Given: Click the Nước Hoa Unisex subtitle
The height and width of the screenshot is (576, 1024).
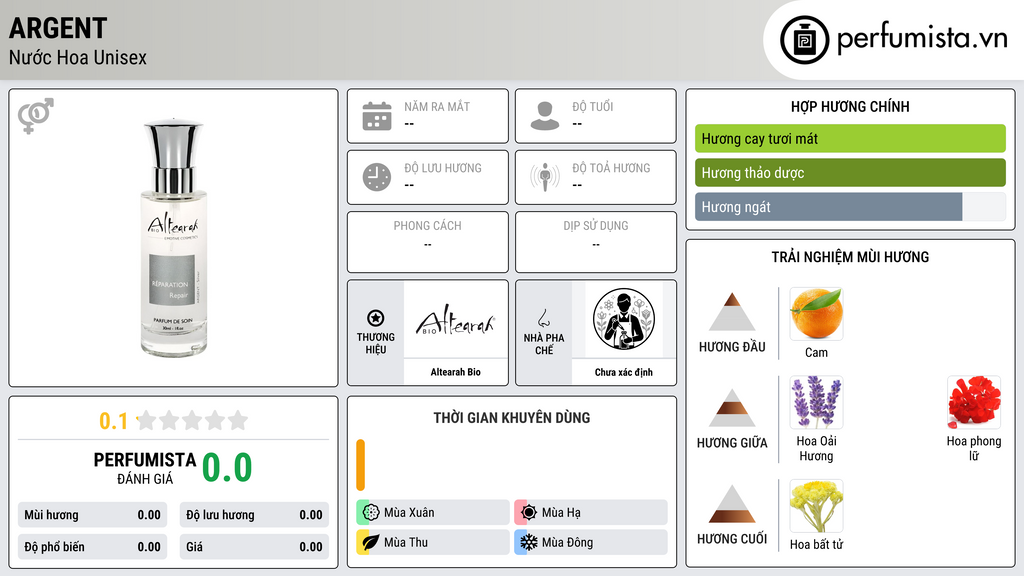Looking at the screenshot, I should pyautogui.click(x=78, y=57).
